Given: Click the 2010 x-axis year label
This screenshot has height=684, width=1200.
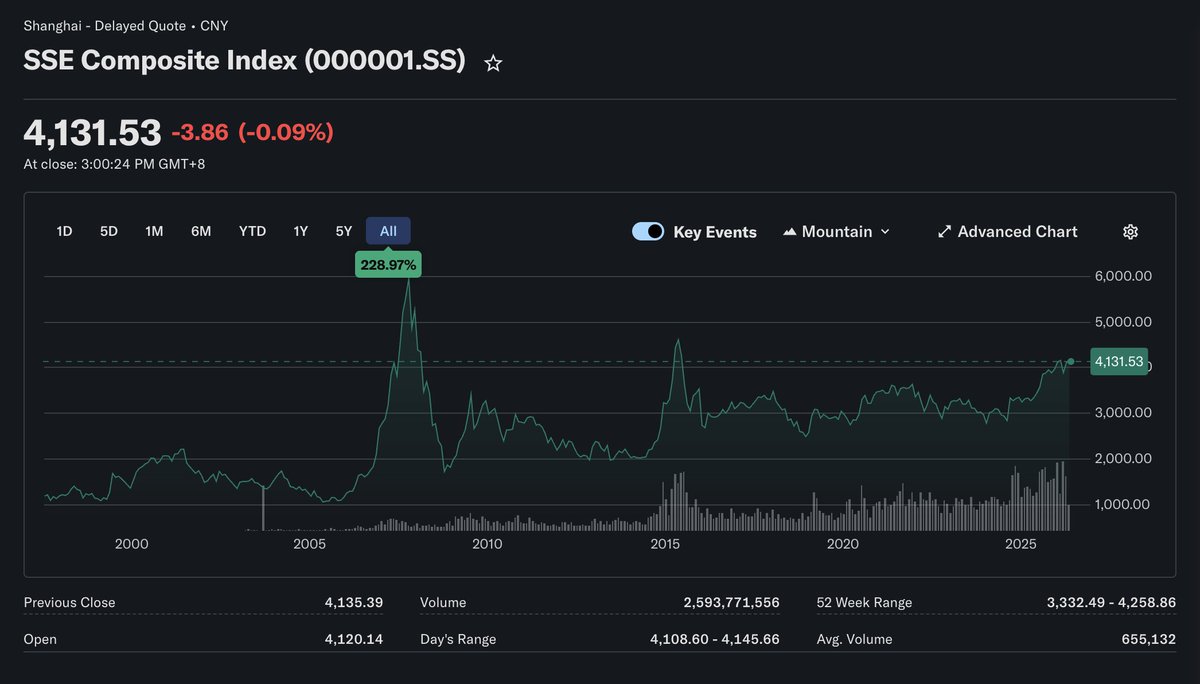Looking at the screenshot, I should pyautogui.click(x=487, y=544).
